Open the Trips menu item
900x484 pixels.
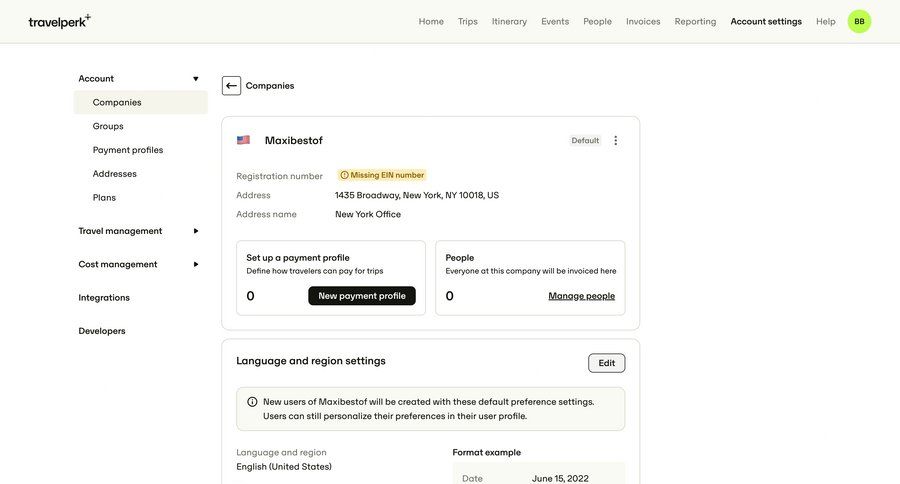468,21
